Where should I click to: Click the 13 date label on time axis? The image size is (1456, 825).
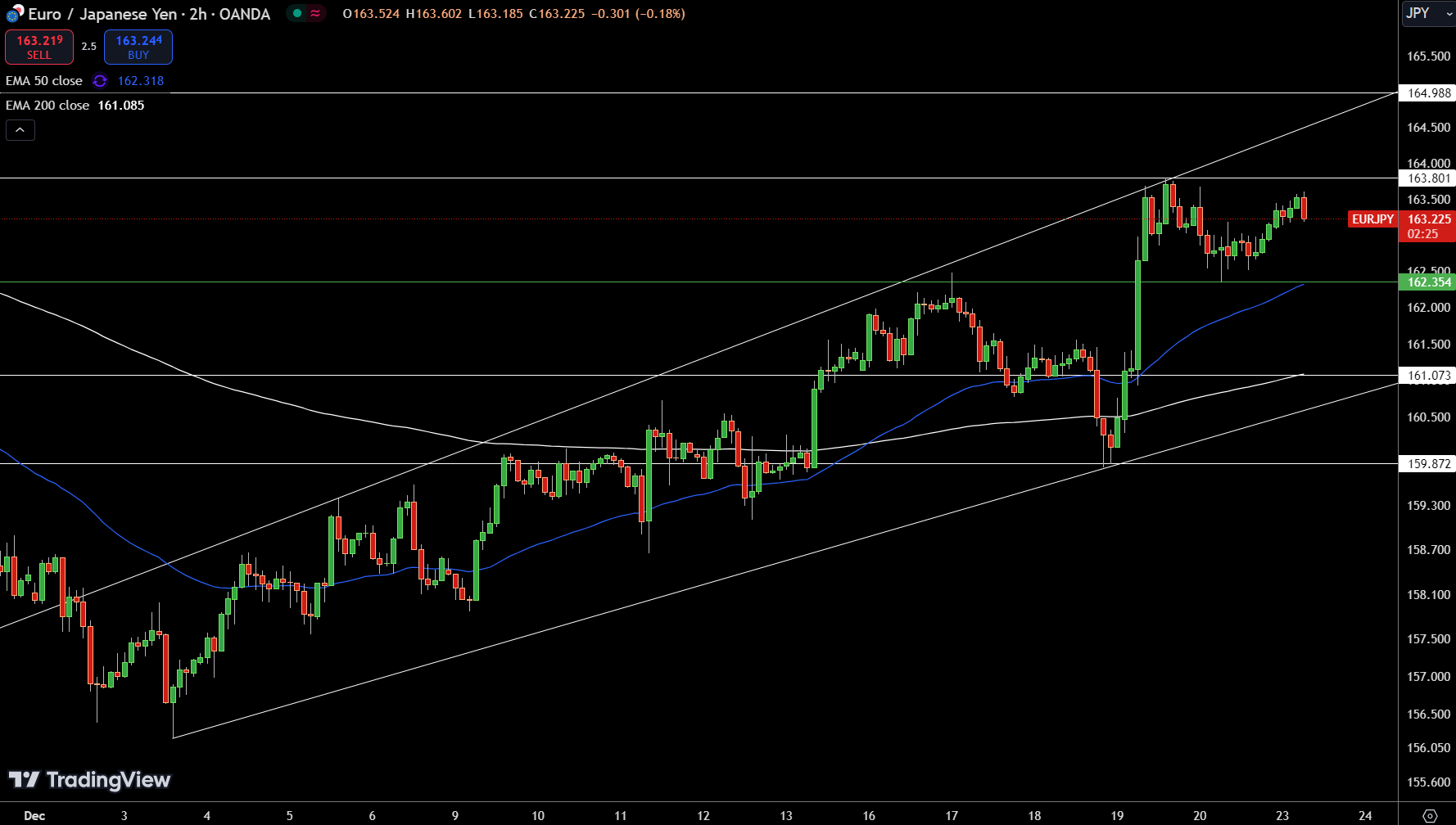[x=786, y=816]
